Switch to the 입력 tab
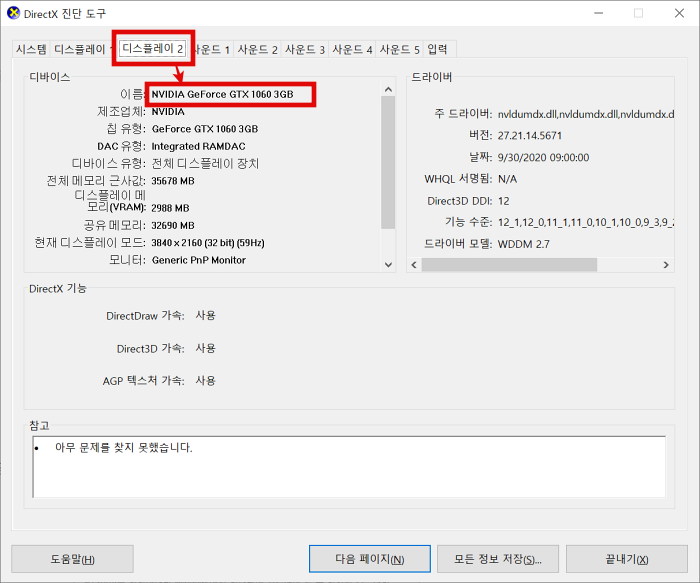 coord(437,49)
